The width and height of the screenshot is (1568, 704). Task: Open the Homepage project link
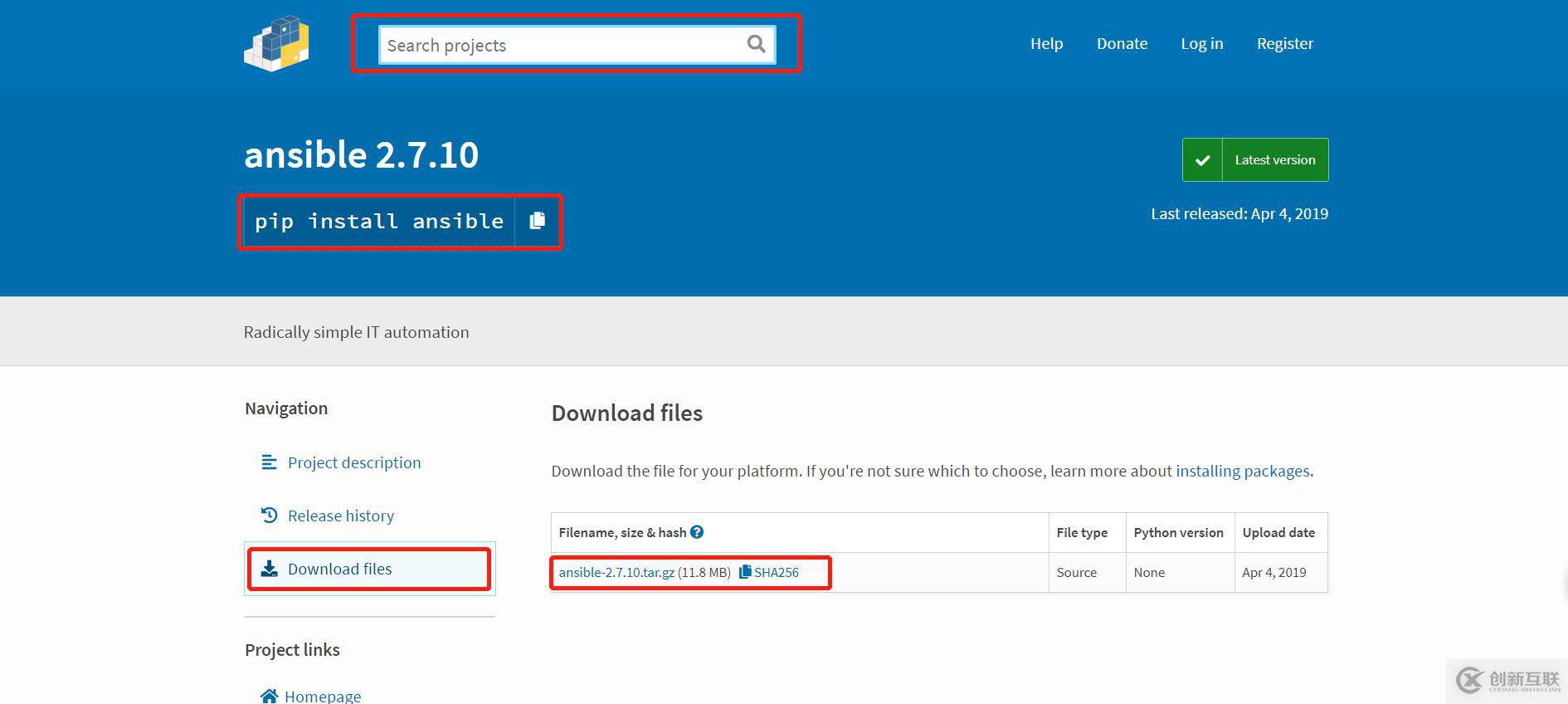click(323, 696)
